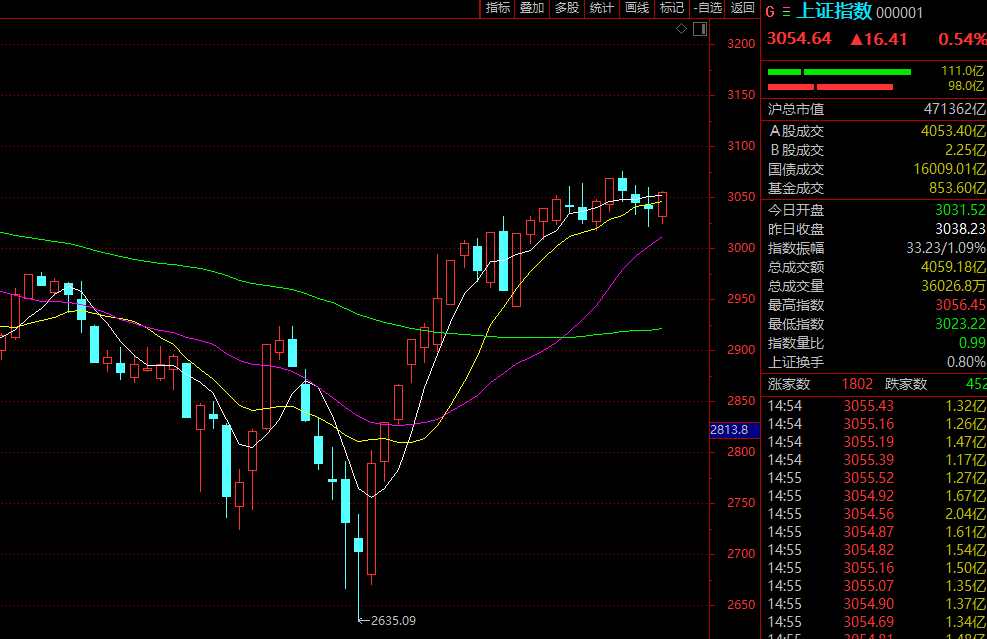Click the 98.0亿 volume value
This screenshot has width=987, height=639.
[x=966, y=86]
